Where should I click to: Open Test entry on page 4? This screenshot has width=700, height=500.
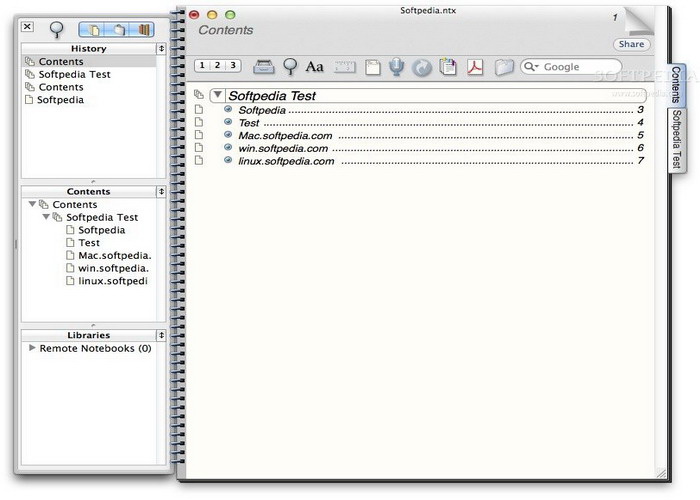pos(249,123)
